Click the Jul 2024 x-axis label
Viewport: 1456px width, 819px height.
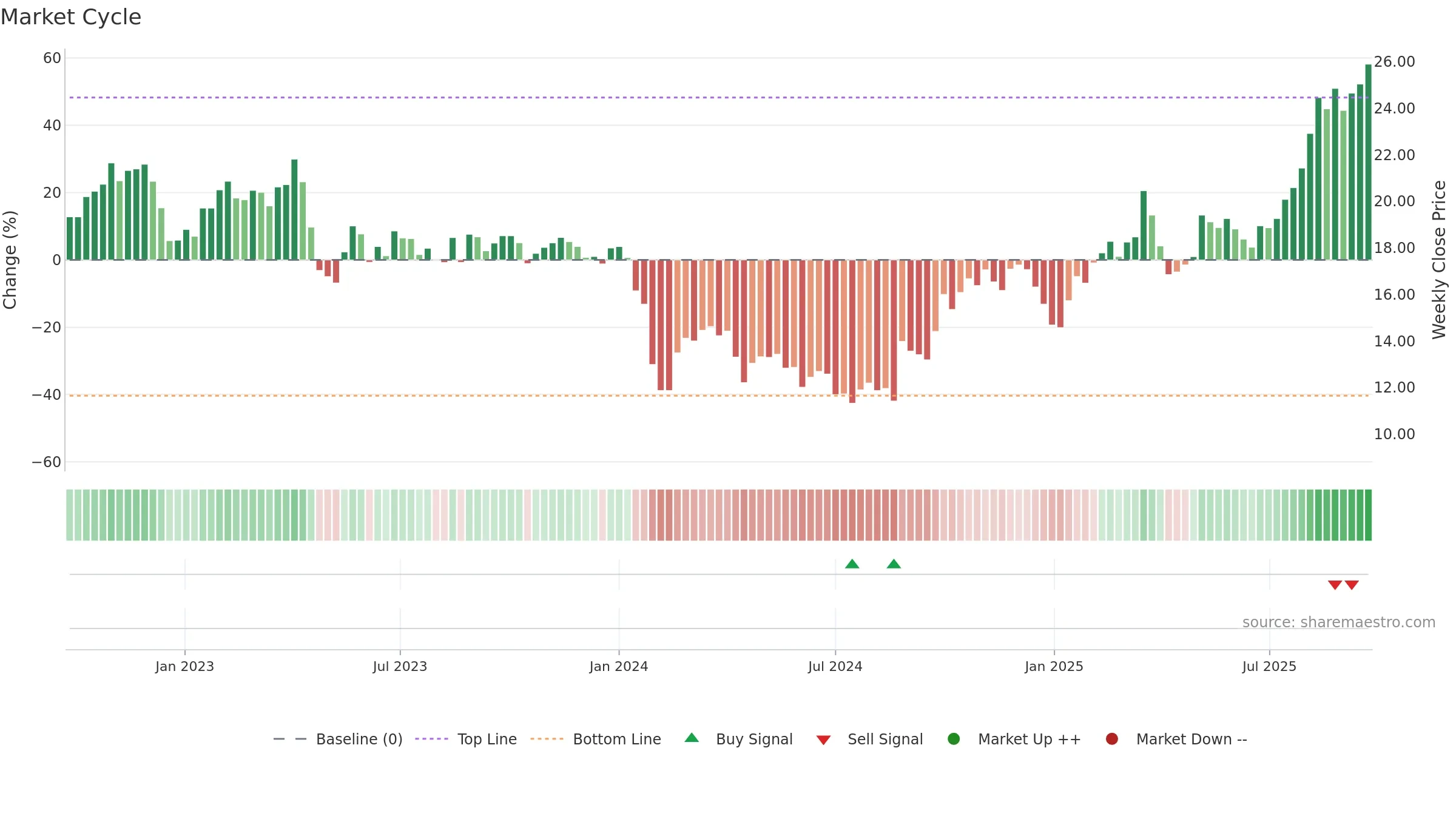tap(835, 666)
